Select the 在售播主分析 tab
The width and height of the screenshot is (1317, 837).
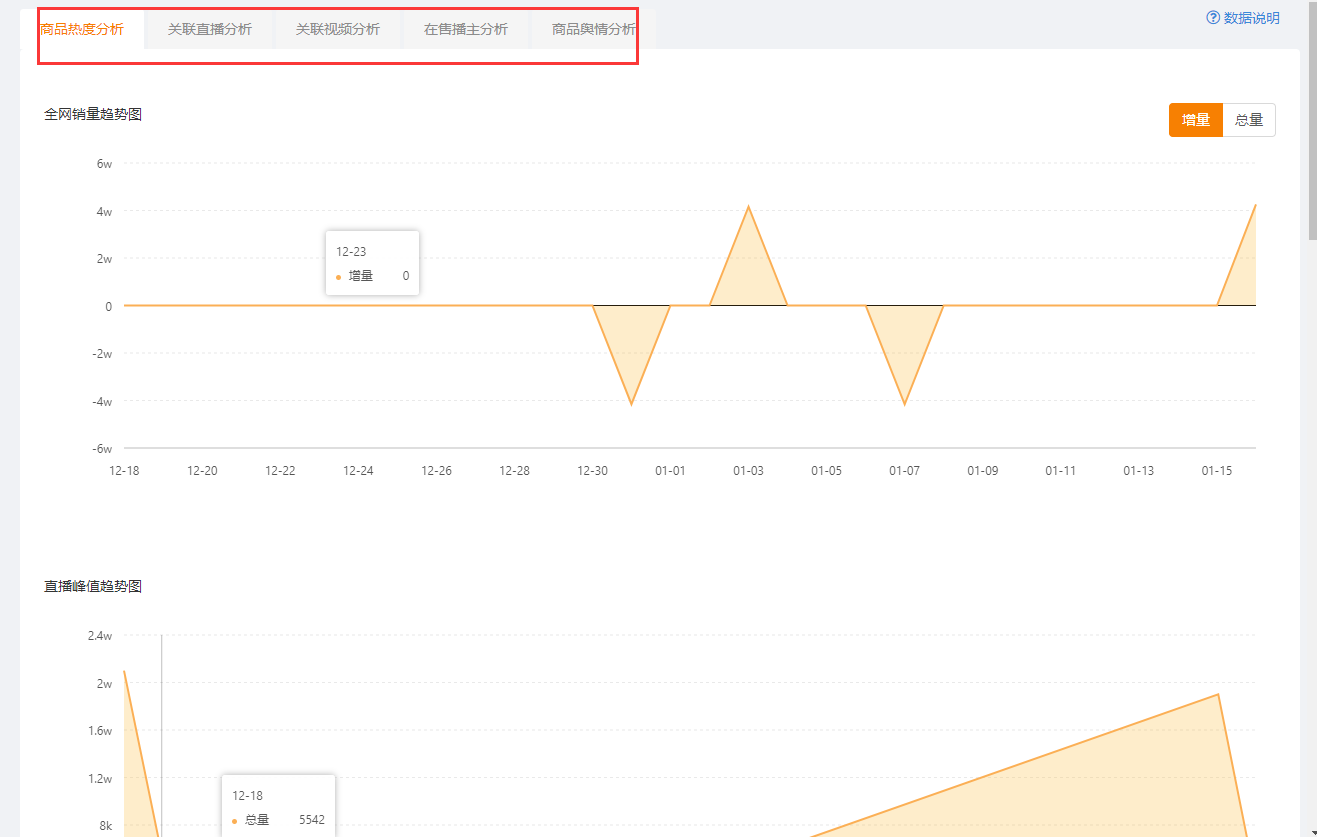click(465, 29)
